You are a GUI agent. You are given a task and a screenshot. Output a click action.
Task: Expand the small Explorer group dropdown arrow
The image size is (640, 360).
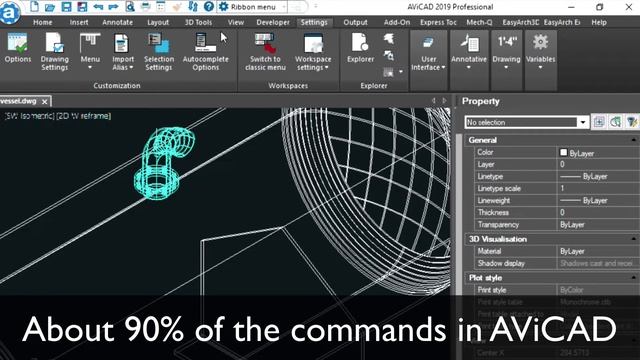pos(401,72)
